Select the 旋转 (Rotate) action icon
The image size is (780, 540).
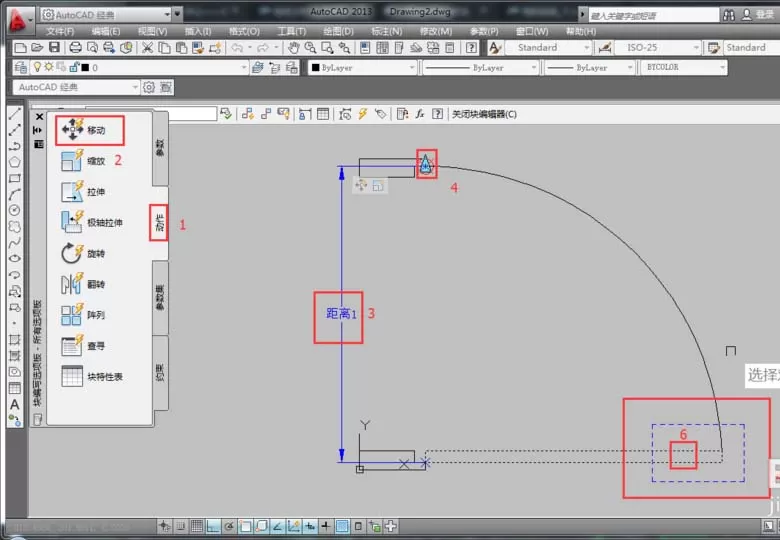[x=72, y=253]
